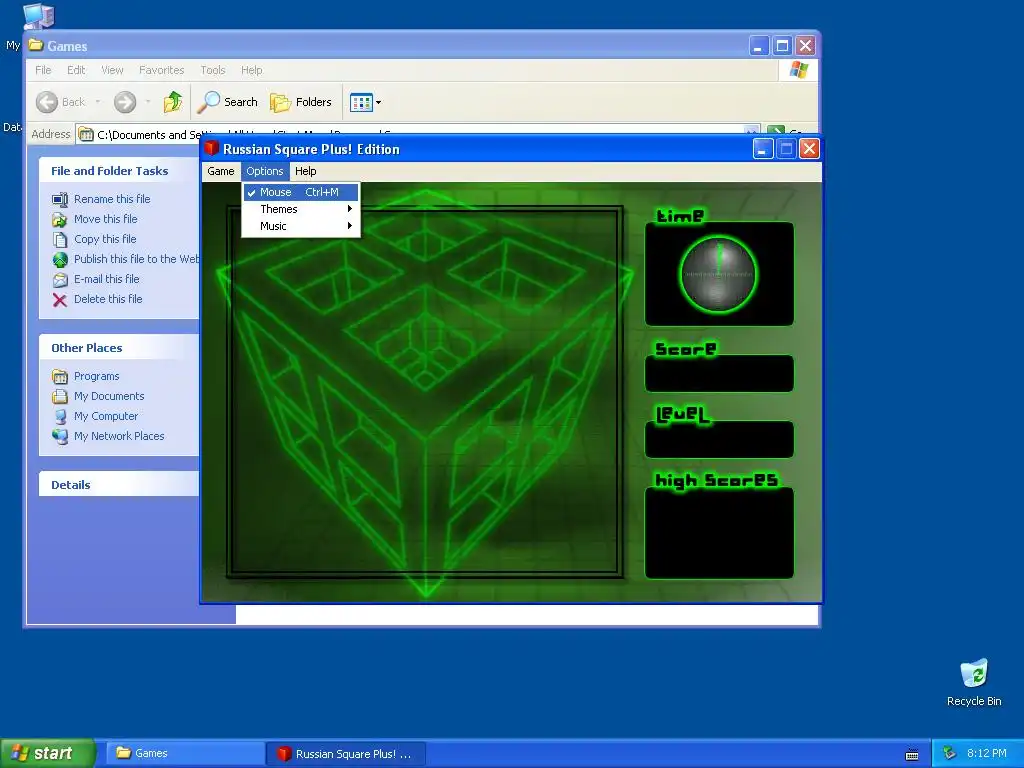Image resolution: width=1024 pixels, height=768 pixels.
Task: Open the Edit menu in Games window
Action: (76, 70)
